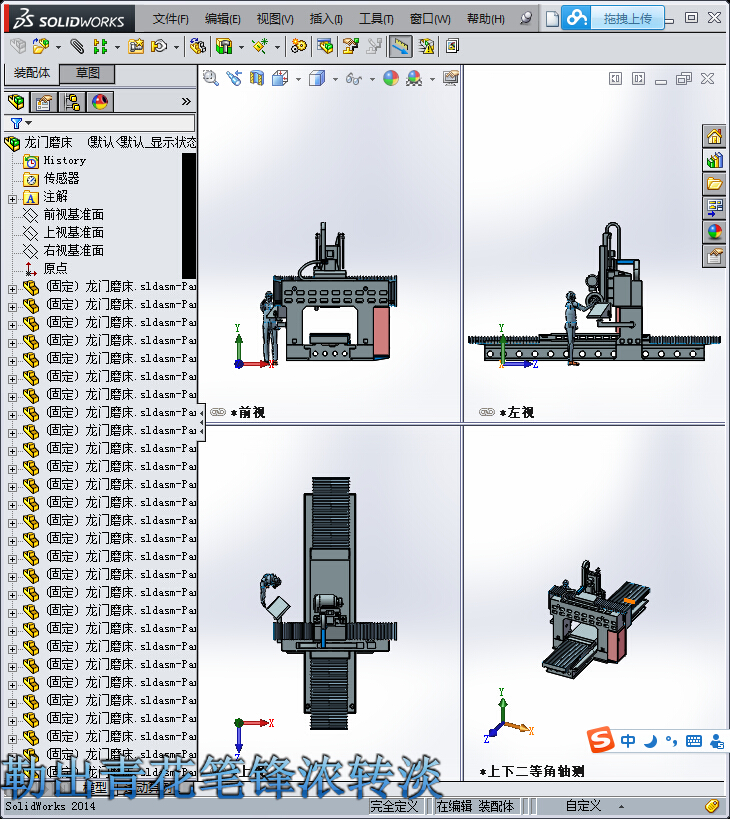
Task: Open the DisplayManager color tab
Action: tap(100, 101)
